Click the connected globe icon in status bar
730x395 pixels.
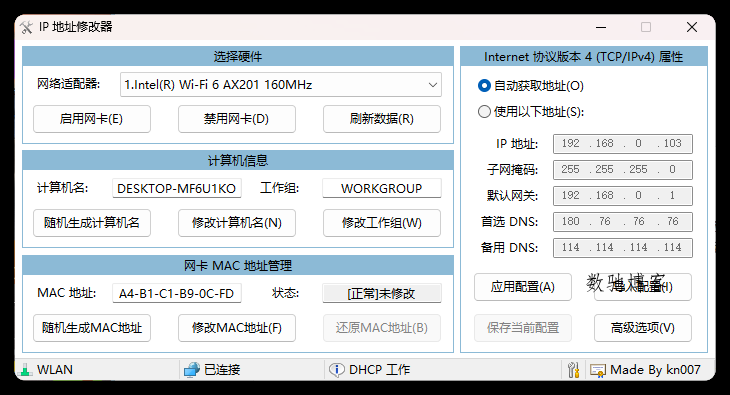click(x=191, y=370)
